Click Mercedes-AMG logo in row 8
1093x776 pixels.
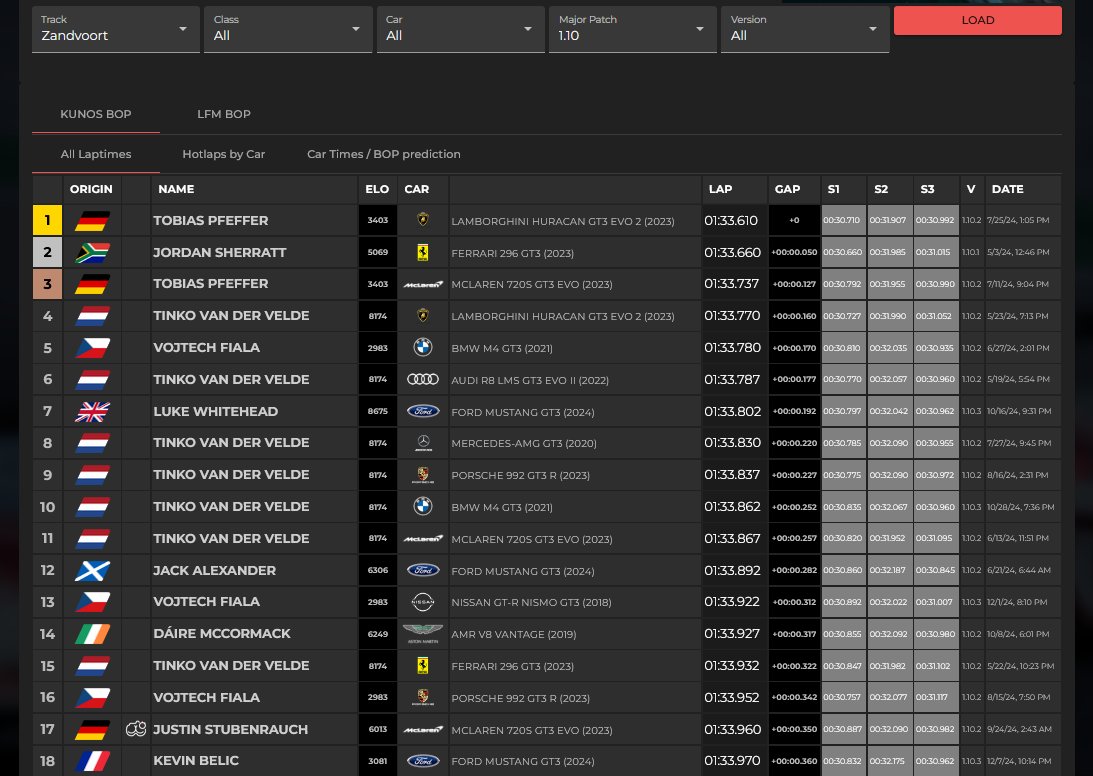[x=422, y=443]
